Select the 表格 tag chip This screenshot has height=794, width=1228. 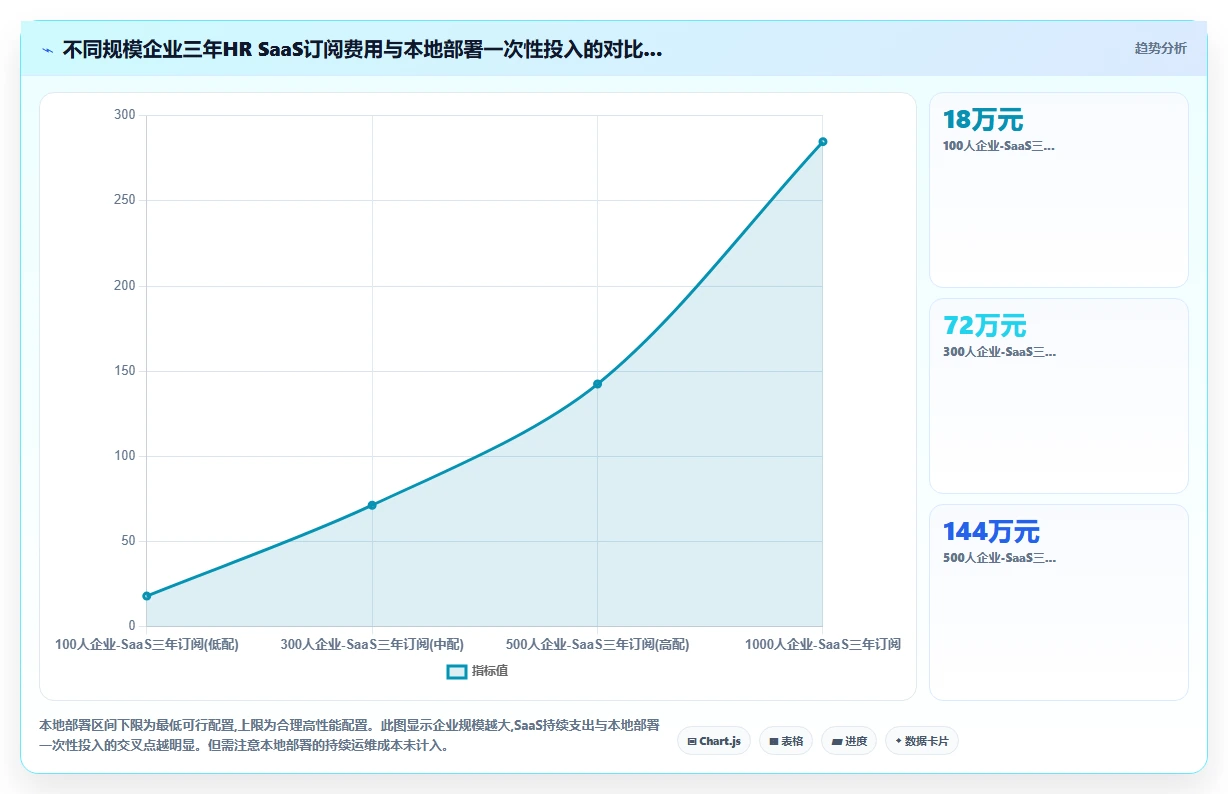786,741
